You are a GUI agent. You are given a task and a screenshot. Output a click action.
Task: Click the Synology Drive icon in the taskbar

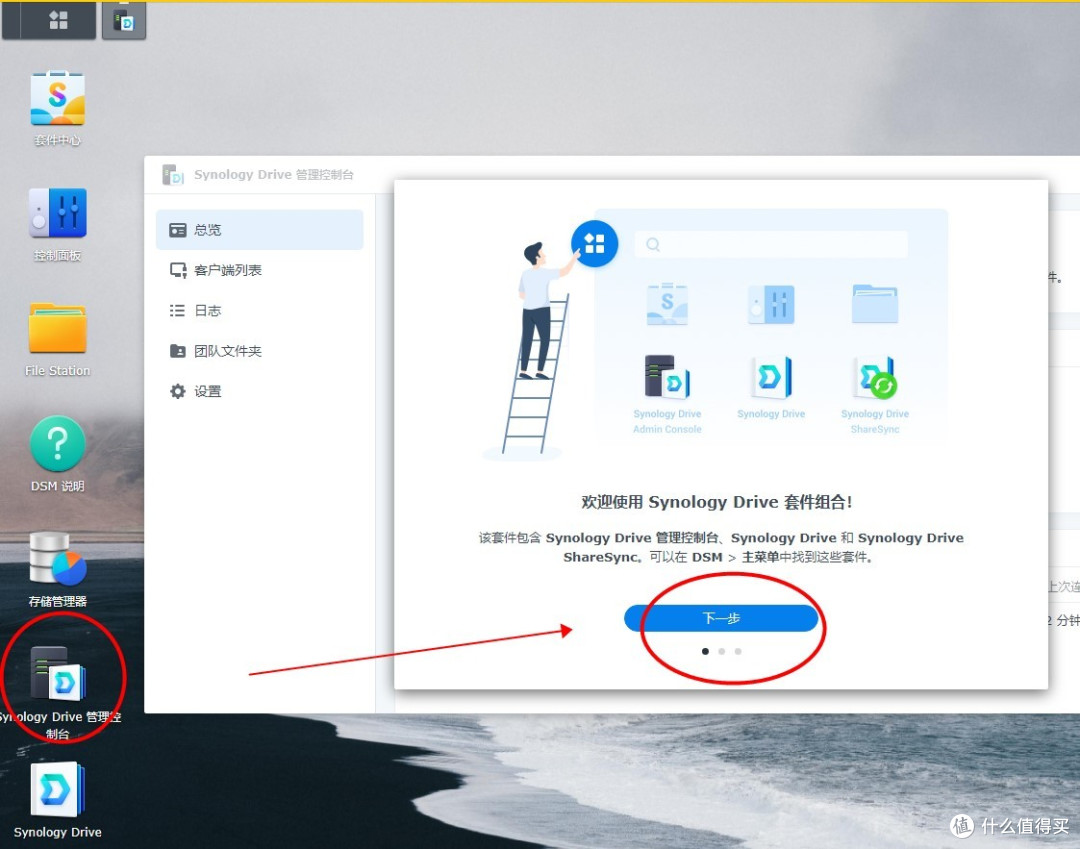[124, 20]
